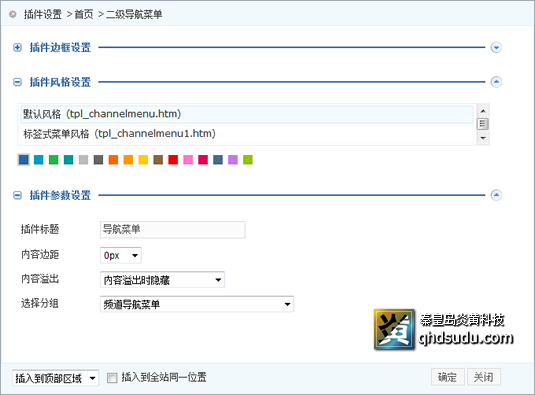Click the 插件风格设置 section heading
This screenshot has width=535, height=395.
coord(60,82)
